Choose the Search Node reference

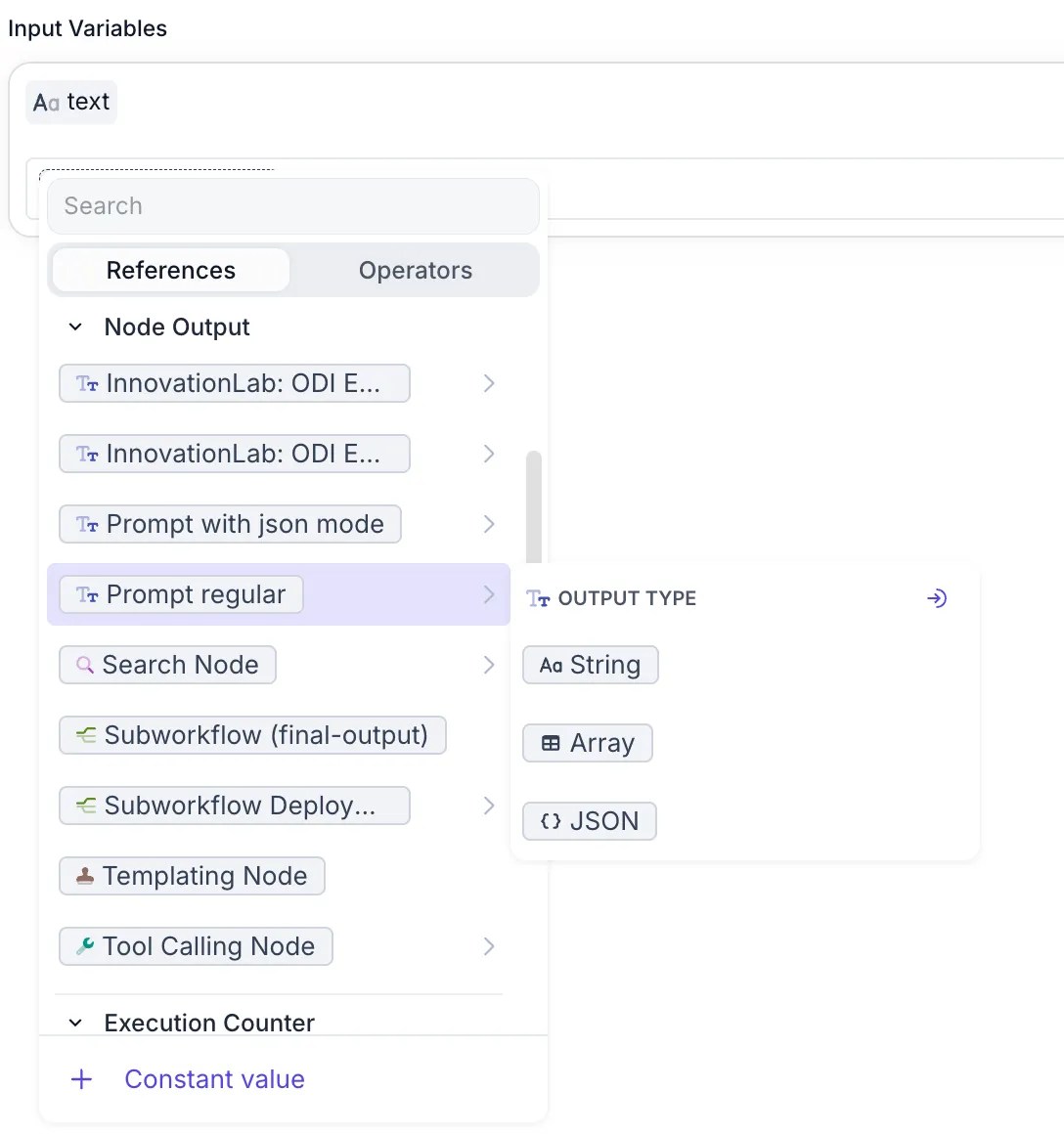[x=167, y=665]
